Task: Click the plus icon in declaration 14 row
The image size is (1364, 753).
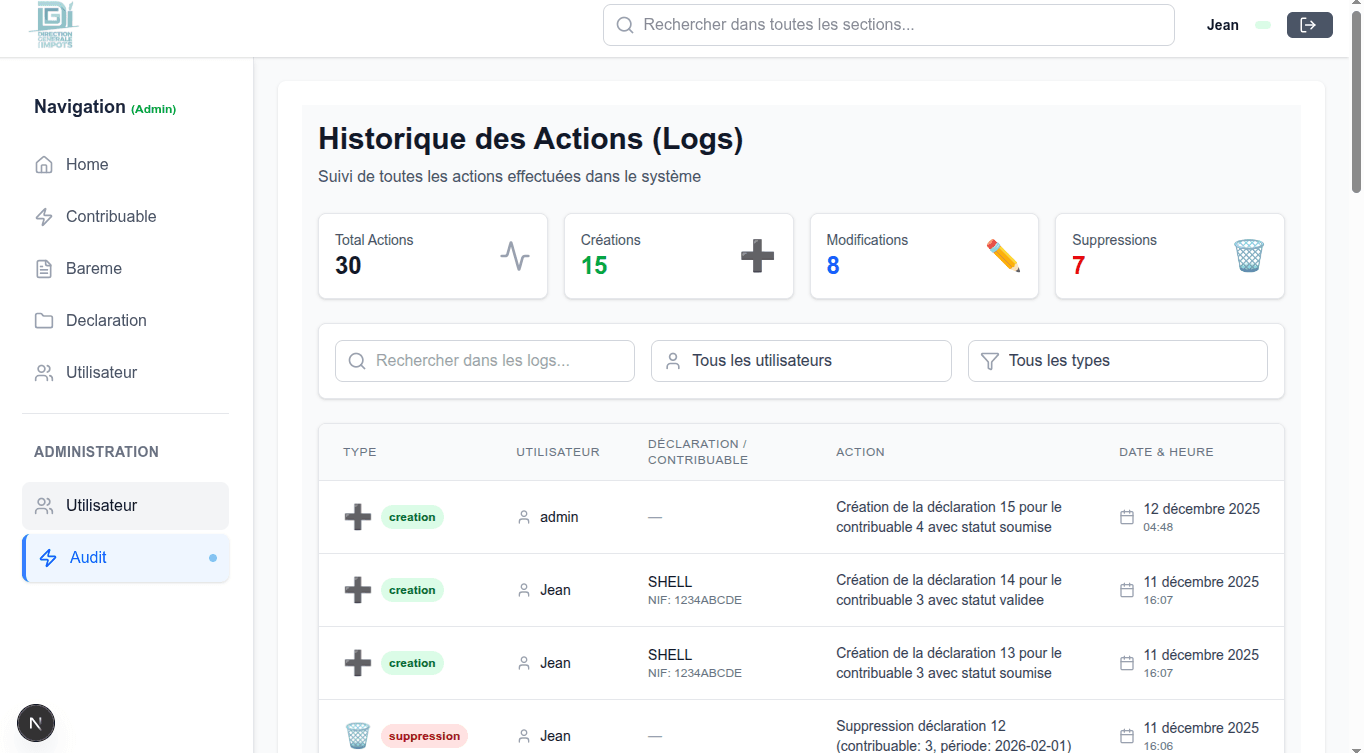Action: tap(358, 590)
